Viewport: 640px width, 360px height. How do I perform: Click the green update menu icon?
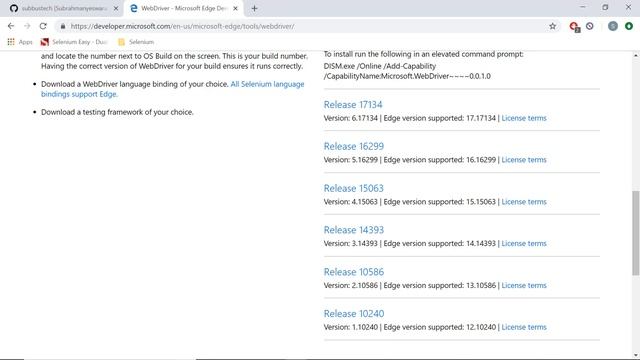629,26
